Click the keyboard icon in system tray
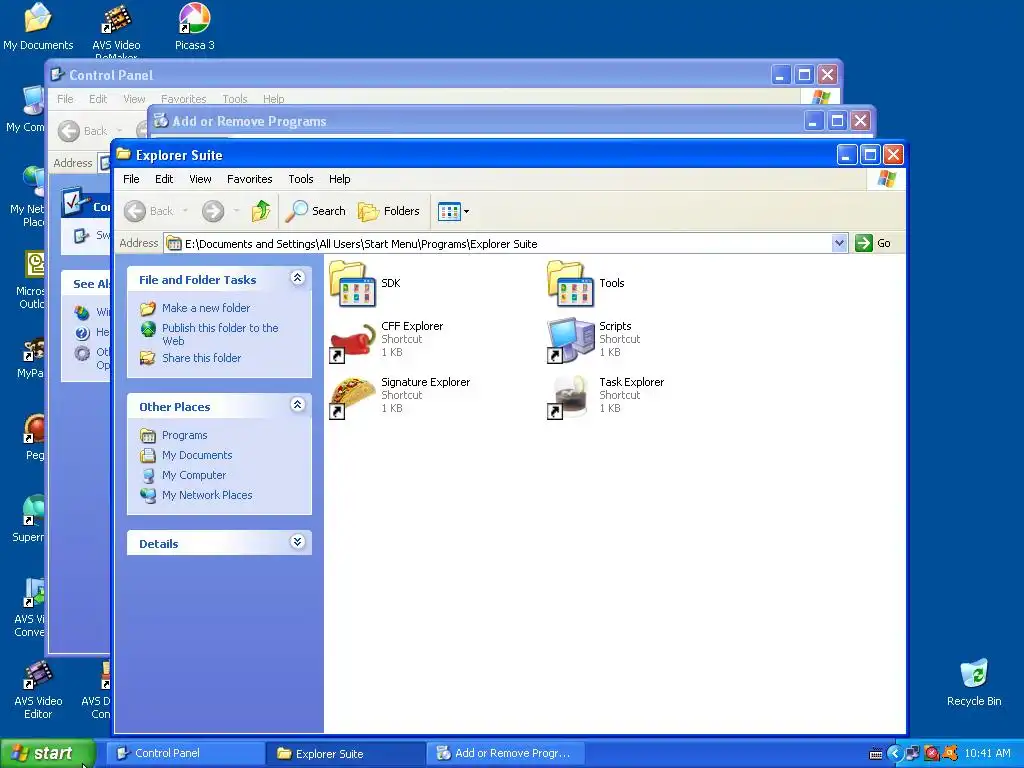 [x=876, y=754]
